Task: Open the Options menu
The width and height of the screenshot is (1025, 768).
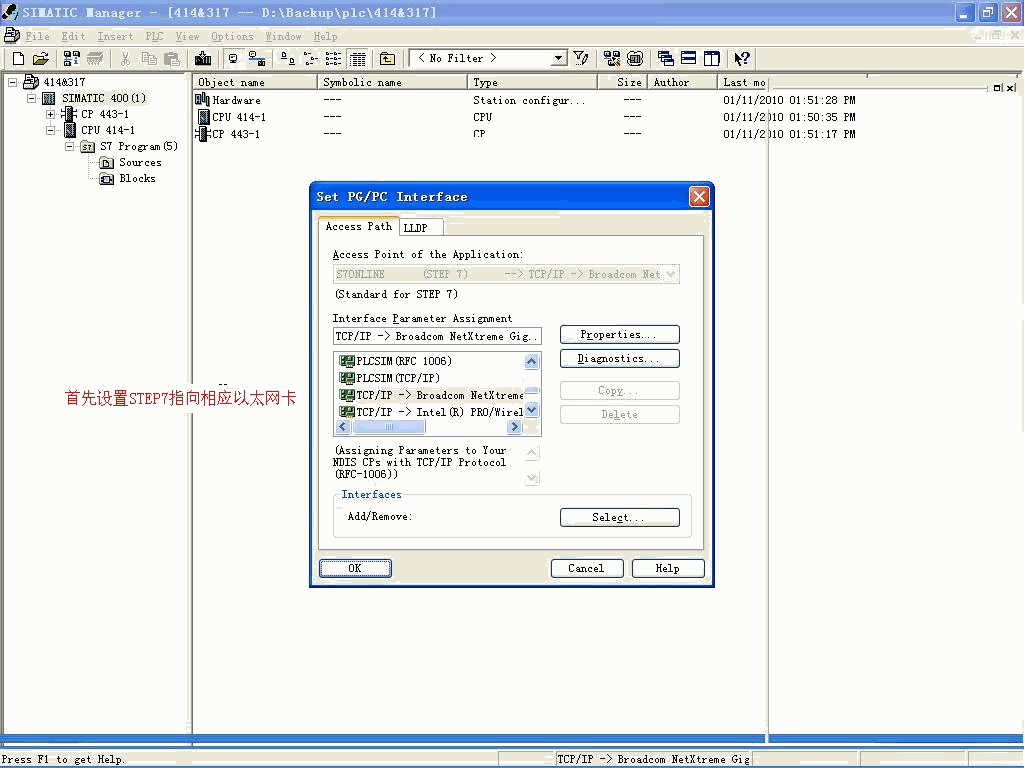Action: (x=232, y=37)
